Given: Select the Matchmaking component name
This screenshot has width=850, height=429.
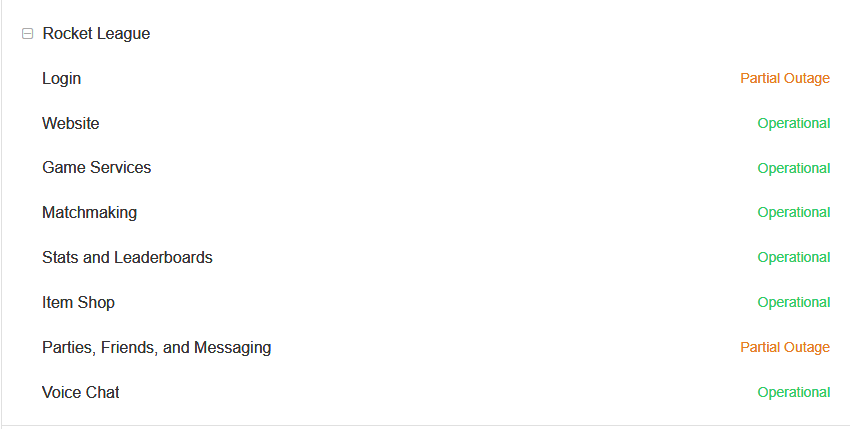Looking at the screenshot, I should click(x=90, y=212).
